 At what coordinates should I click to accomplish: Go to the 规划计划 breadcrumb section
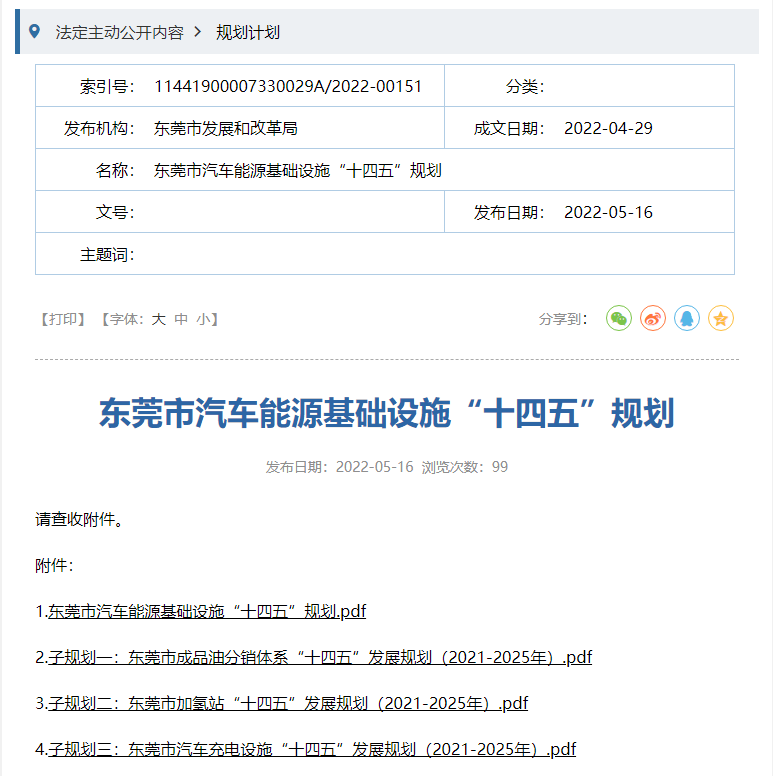point(248,32)
